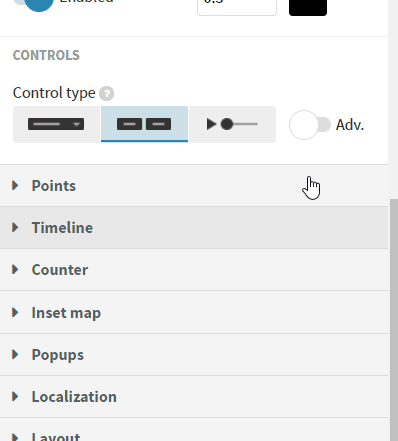This screenshot has height=441, width=398.
Task: Click the vertical scrollbar thumb
Action: pyautogui.click(x=394, y=320)
